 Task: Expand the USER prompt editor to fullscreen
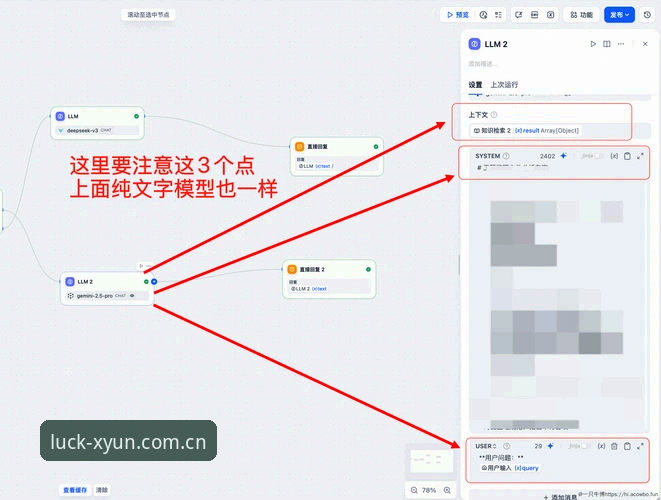coord(640,446)
